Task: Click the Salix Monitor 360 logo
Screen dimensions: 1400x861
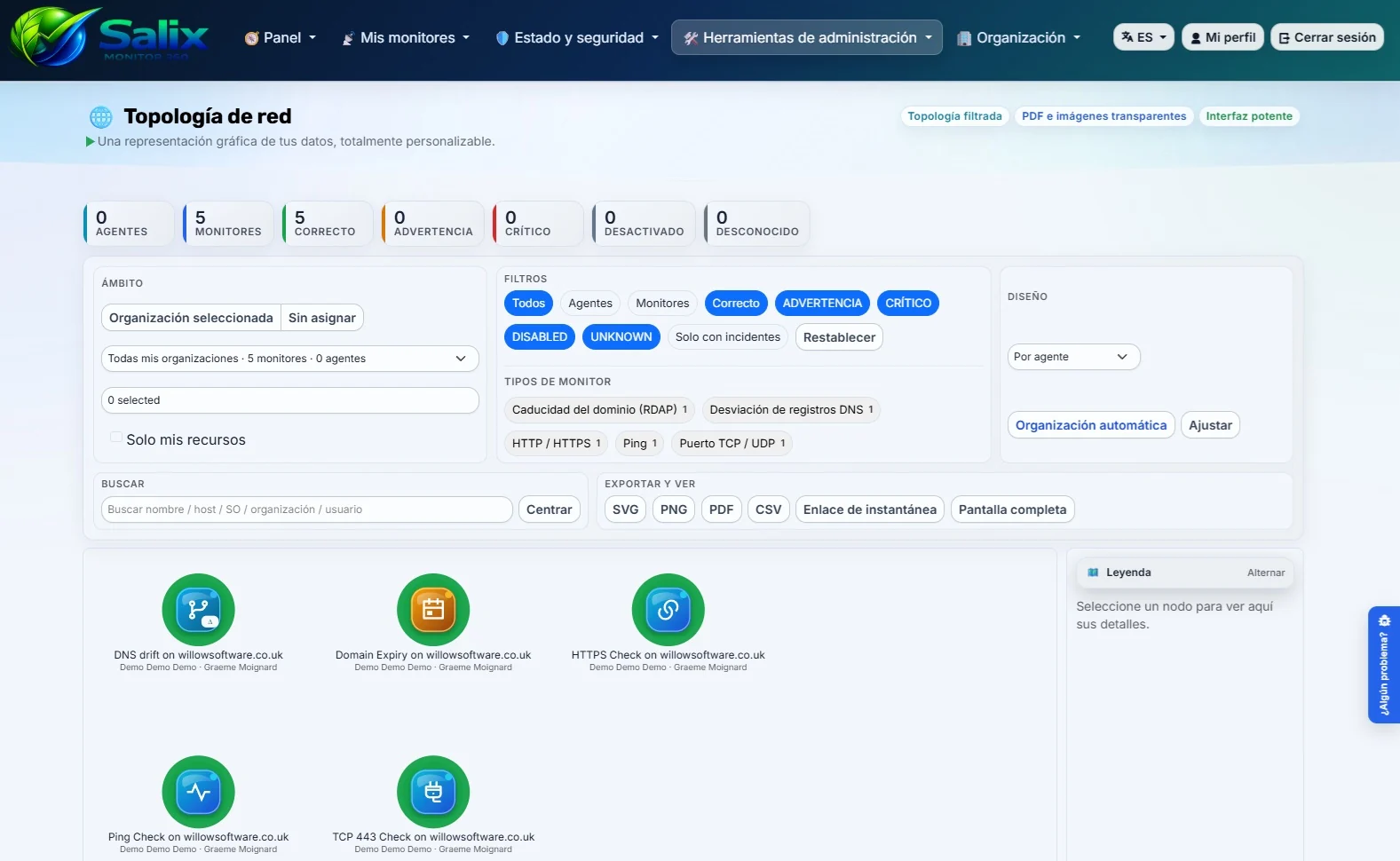Action: coord(109,37)
